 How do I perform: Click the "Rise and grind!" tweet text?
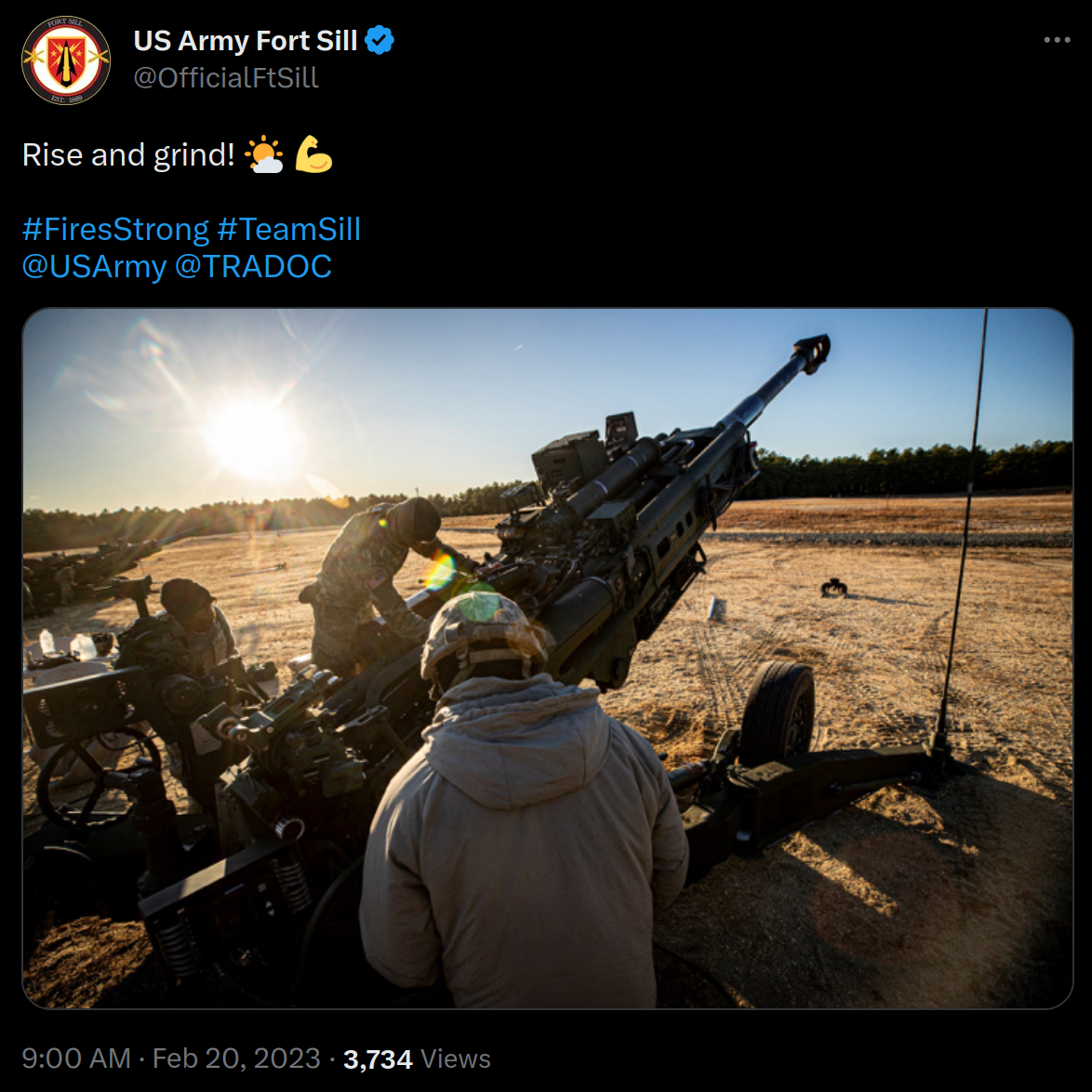click(x=129, y=154)
